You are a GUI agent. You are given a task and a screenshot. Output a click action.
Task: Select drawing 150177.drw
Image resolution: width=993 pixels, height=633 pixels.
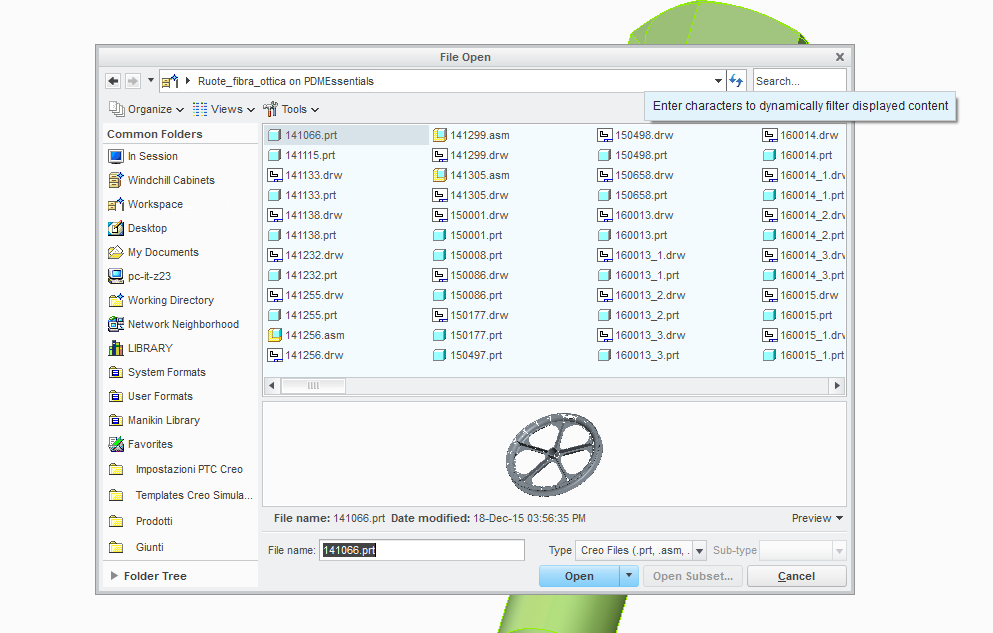[x=471, y=315]
